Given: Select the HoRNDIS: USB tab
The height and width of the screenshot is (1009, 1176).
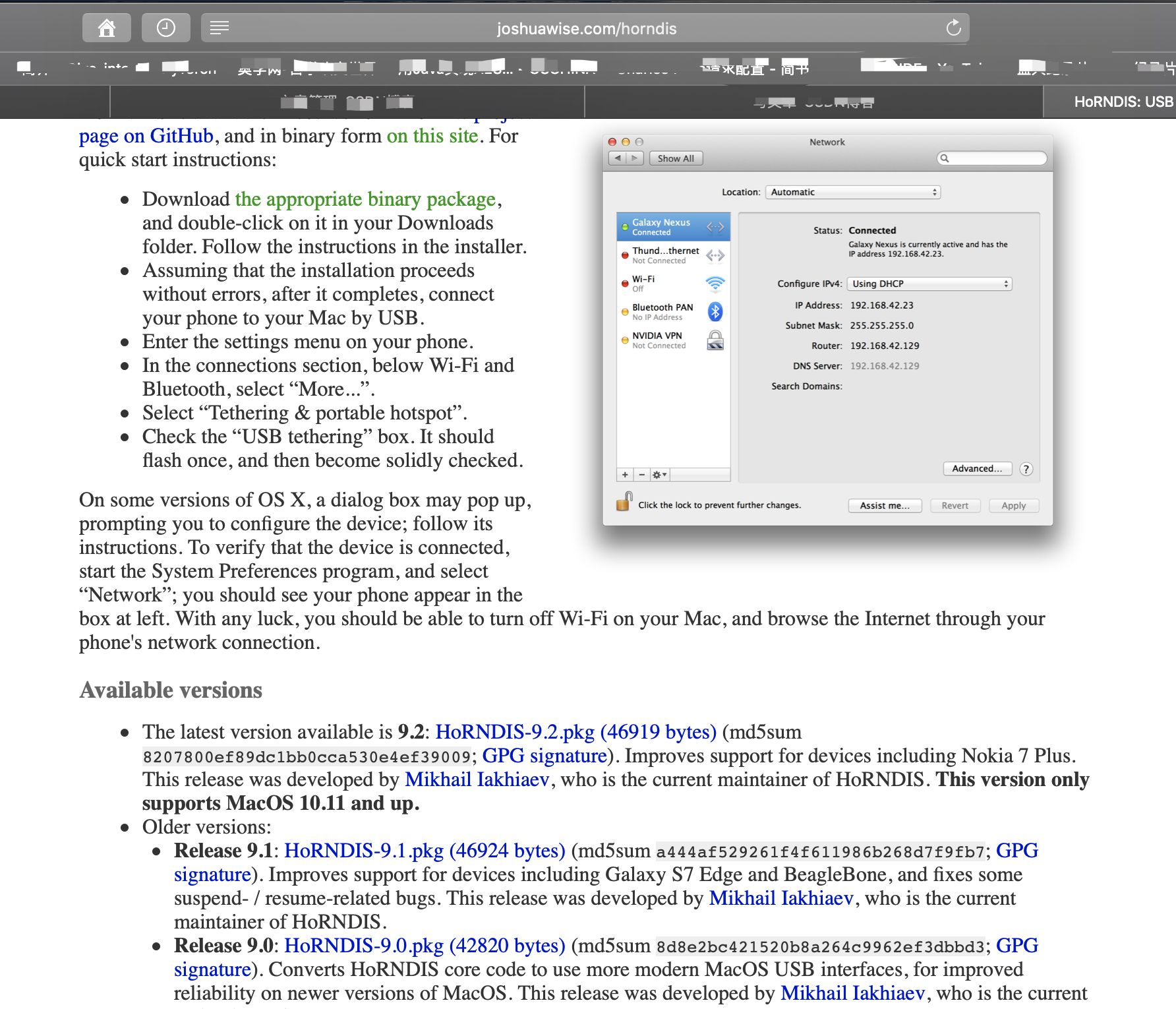Looking at the screenshot, I should [1110, 102].
